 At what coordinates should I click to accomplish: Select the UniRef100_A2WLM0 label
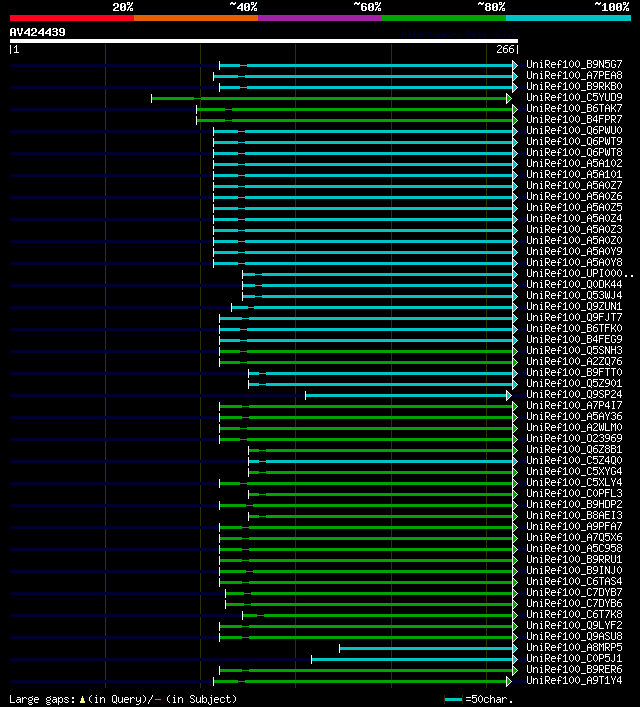574,427
